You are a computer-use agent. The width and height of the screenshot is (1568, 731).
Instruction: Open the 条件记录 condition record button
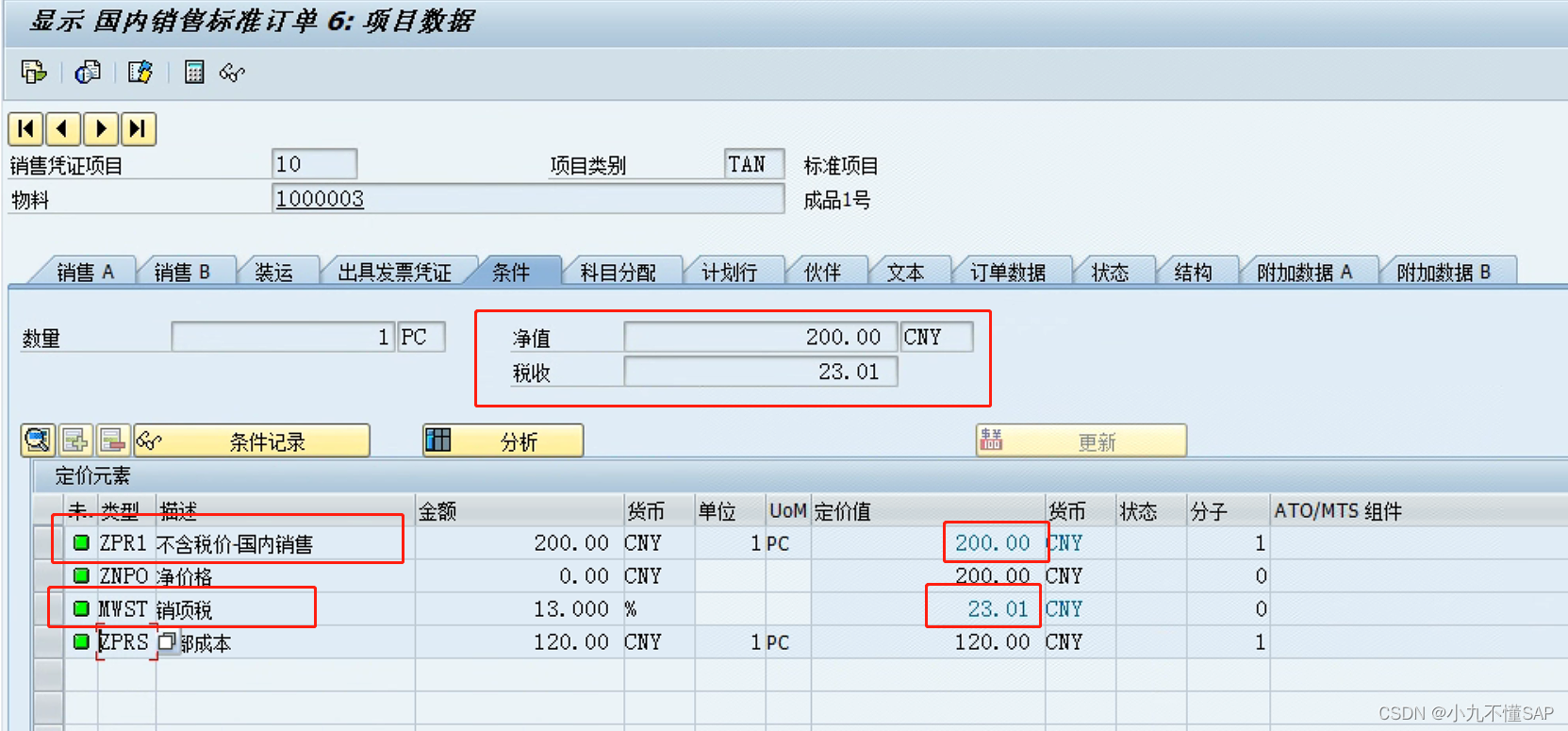click(x=252, y=440)
